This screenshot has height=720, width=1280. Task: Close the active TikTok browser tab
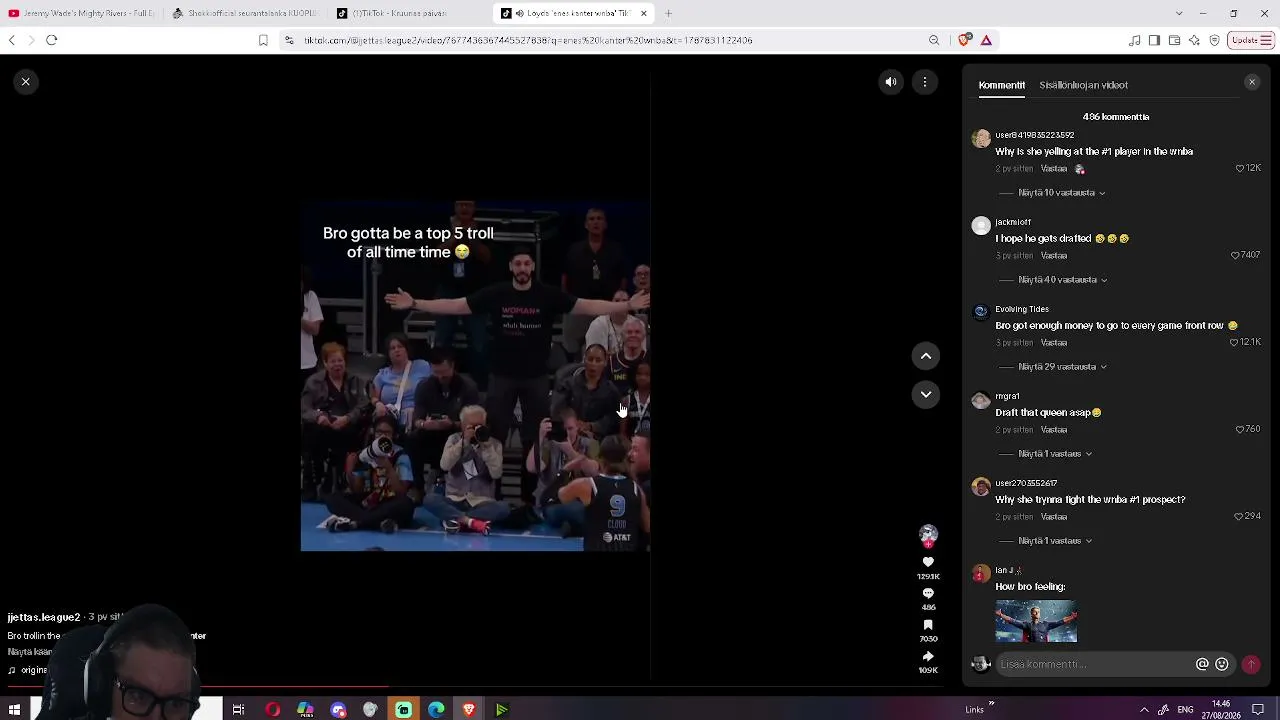coord(644,13)
